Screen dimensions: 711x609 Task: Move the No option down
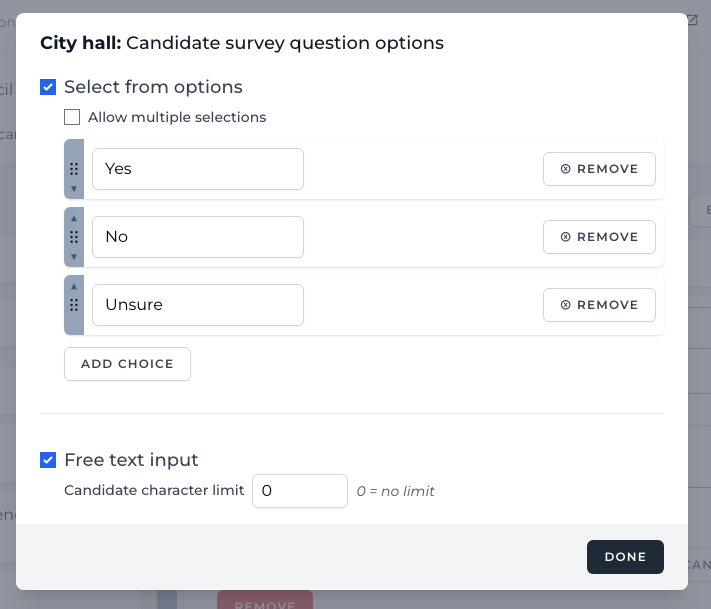pos(74,257)
